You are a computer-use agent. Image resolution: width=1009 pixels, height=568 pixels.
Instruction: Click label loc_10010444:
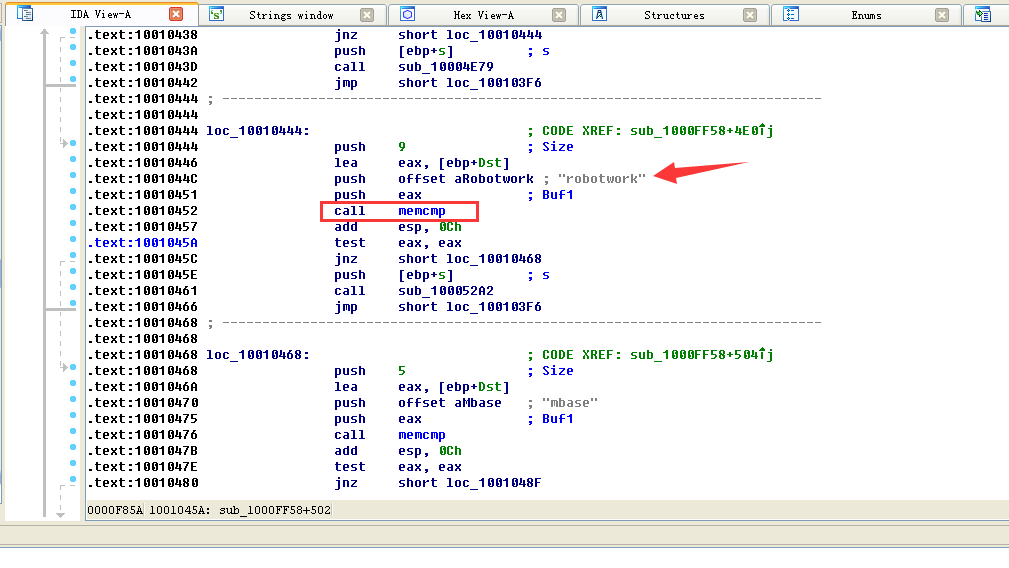tap(258, 131)
